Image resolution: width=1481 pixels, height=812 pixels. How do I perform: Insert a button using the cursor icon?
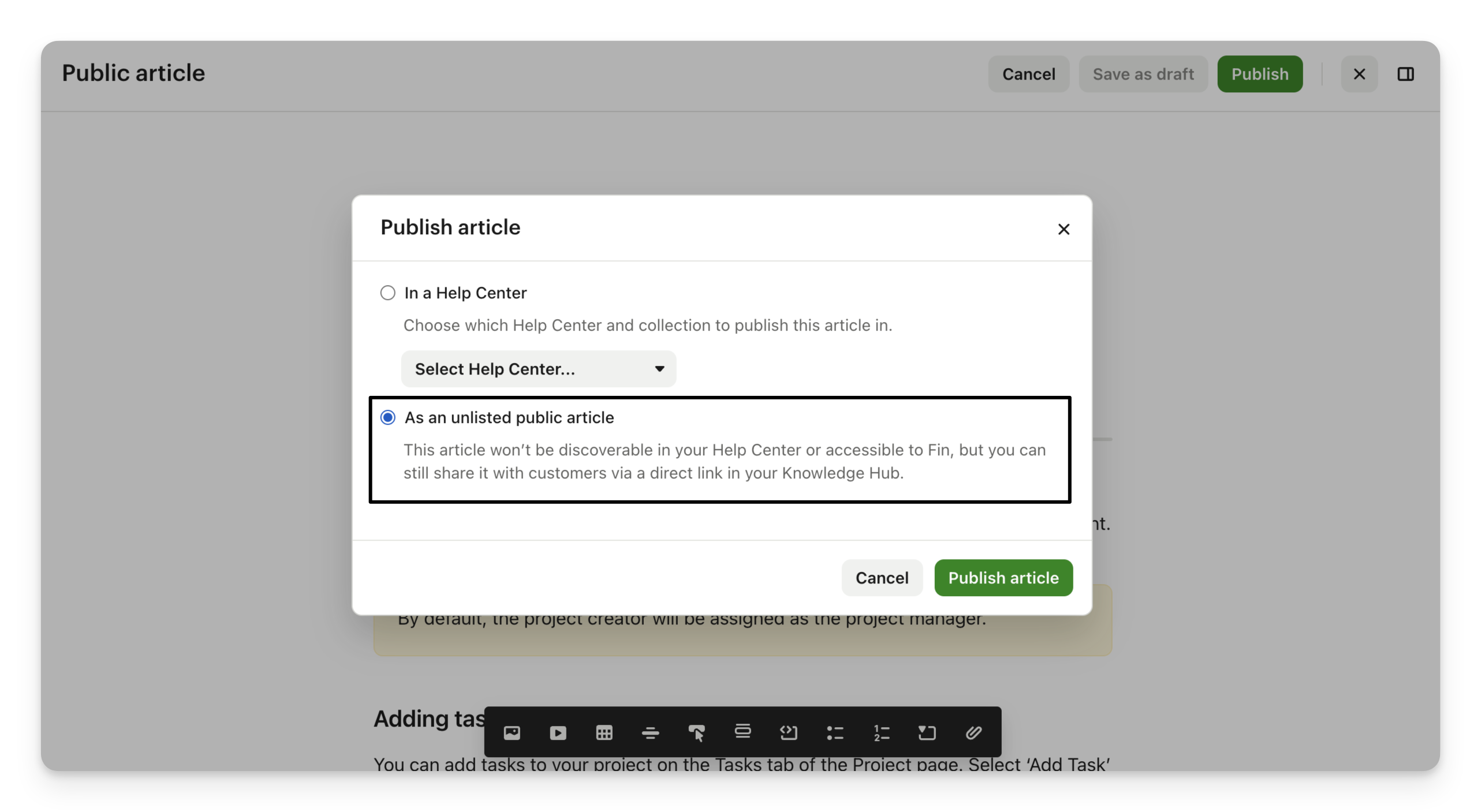coord(696,733)
